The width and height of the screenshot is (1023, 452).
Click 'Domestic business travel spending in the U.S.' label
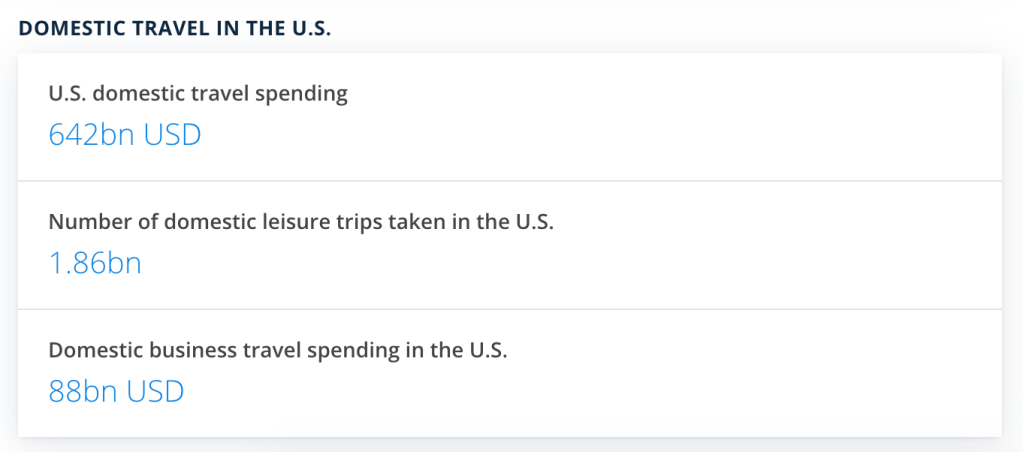[x=279, y=351]
